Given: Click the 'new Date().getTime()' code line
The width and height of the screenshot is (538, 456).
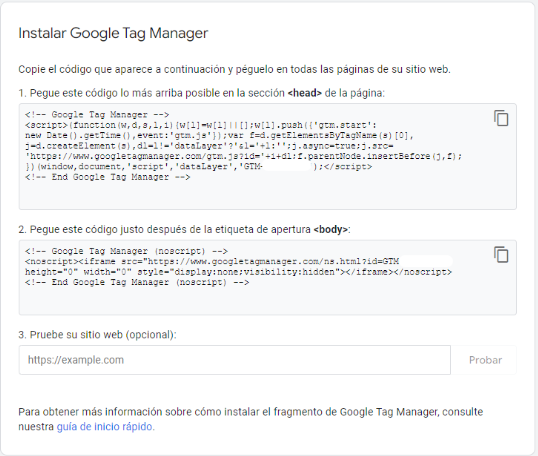Looking at the screenshot, I should tap(219, 136).
